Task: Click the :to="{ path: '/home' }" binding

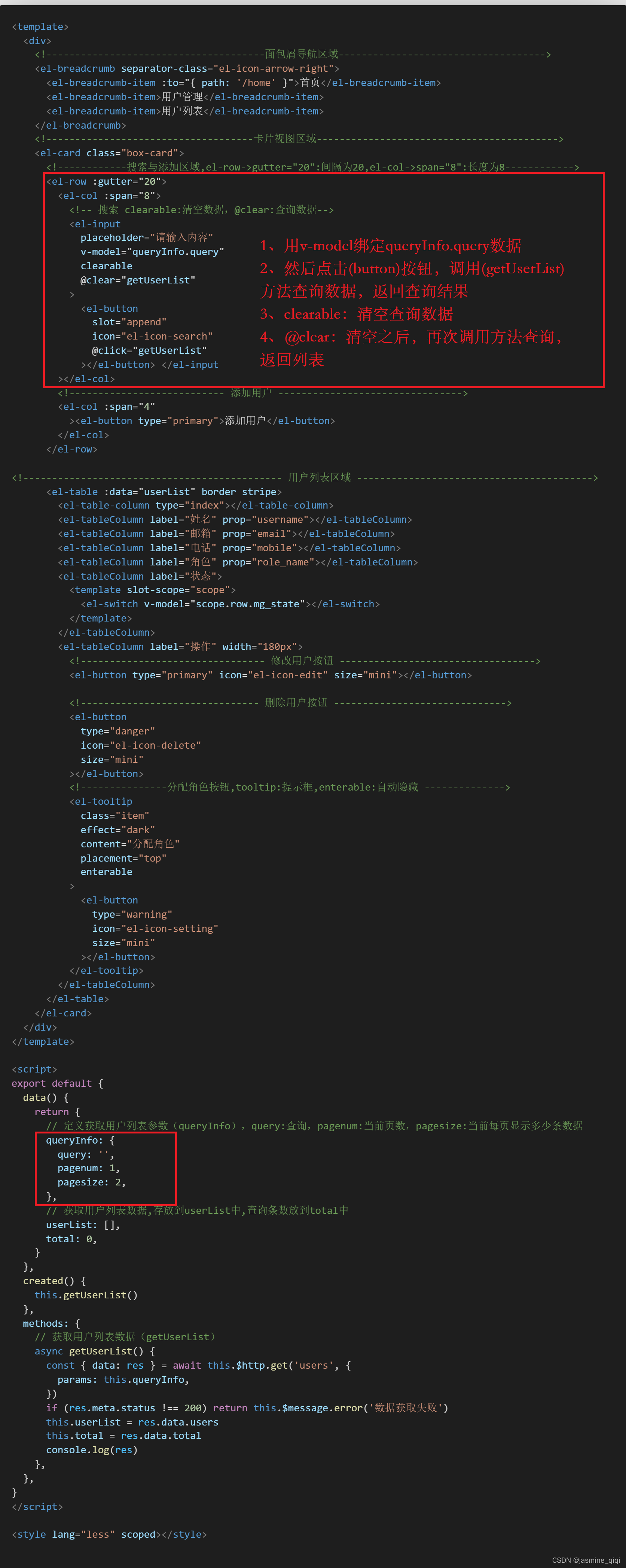Action: point(228,83)
